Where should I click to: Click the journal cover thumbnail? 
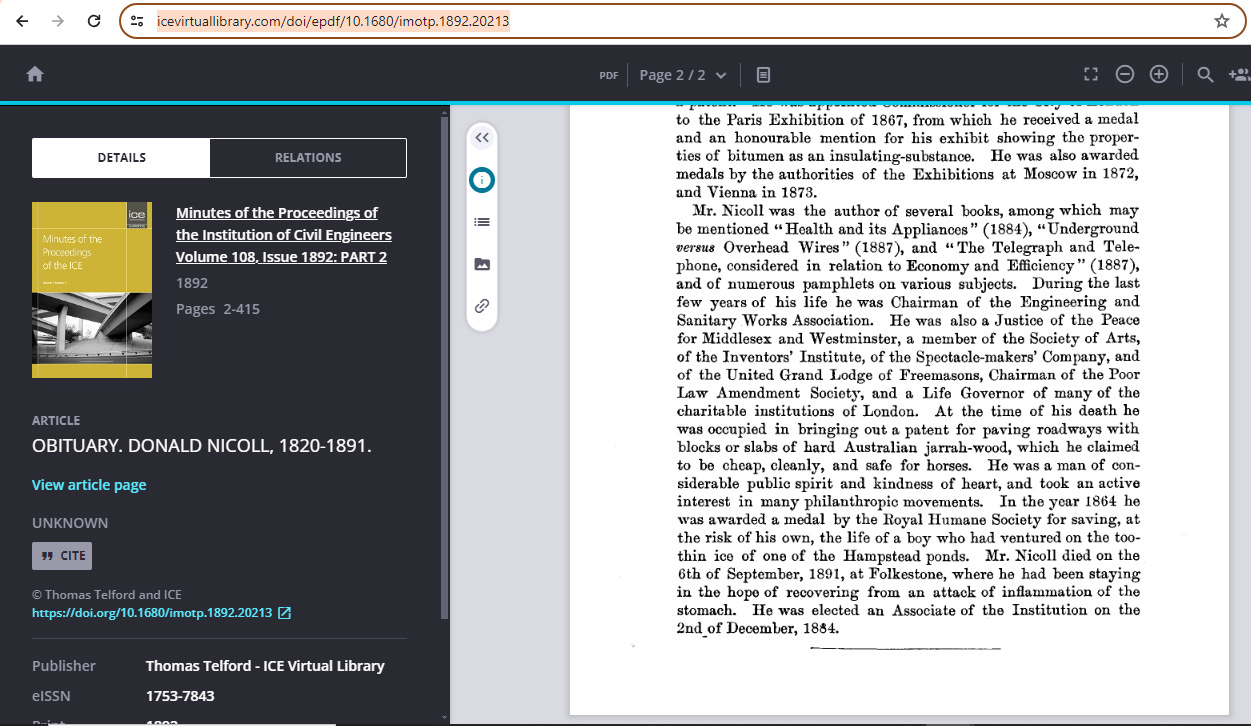click(x=92, y=290)
